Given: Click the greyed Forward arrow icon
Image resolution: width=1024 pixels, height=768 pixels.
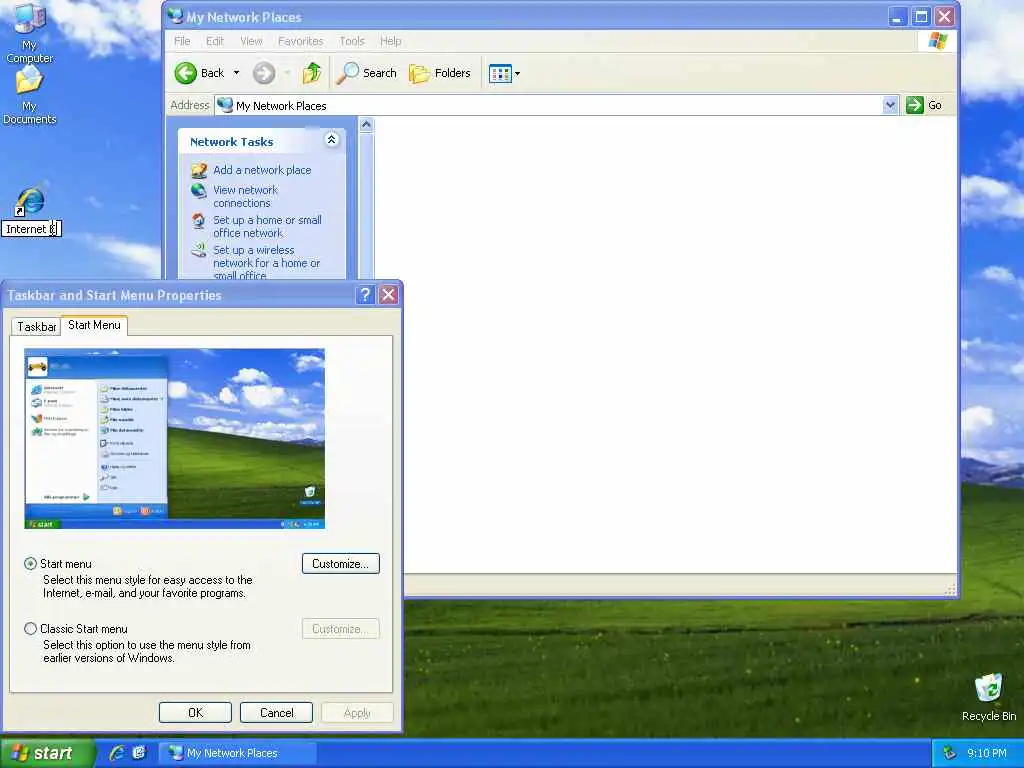Looking at the screenshot, I should point(264,73).
